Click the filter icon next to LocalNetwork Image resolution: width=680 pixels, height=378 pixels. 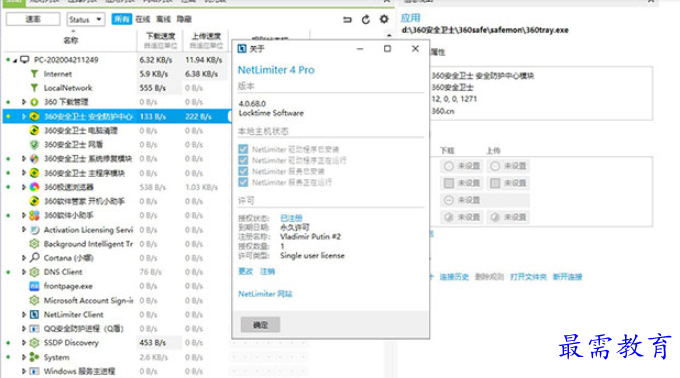click(34, 88)
